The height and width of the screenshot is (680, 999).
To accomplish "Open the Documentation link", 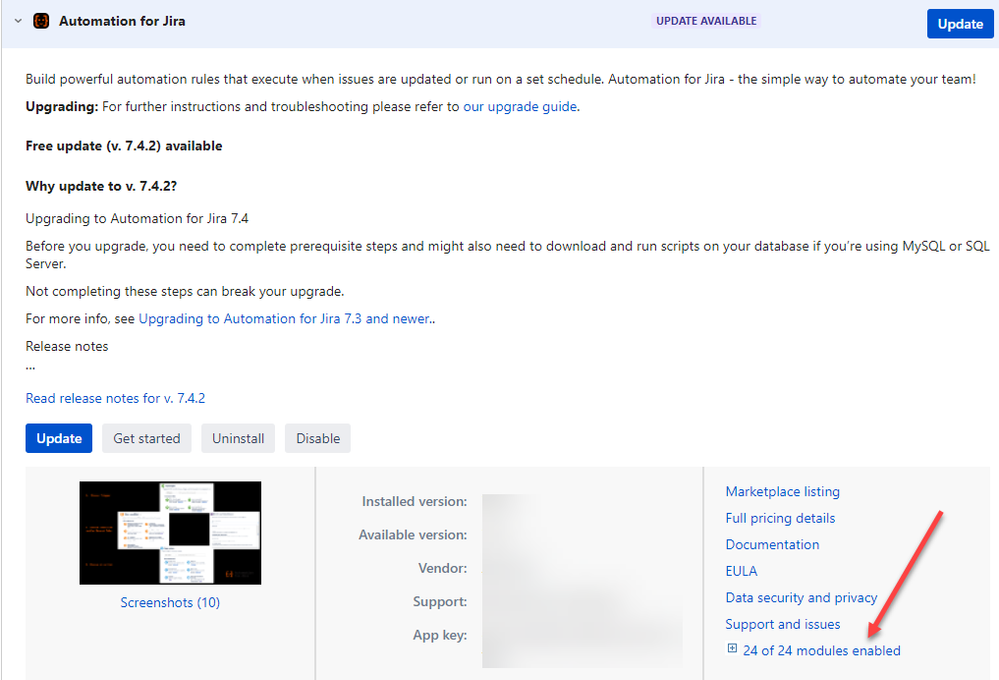I will (x=772, y=544).
